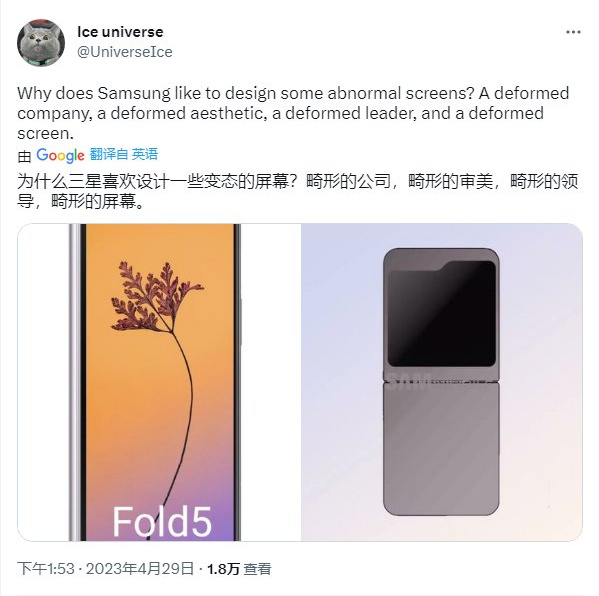Click the lower gray half of flip phone
Viewport: 599px width, 596px height.
point(441,449)
